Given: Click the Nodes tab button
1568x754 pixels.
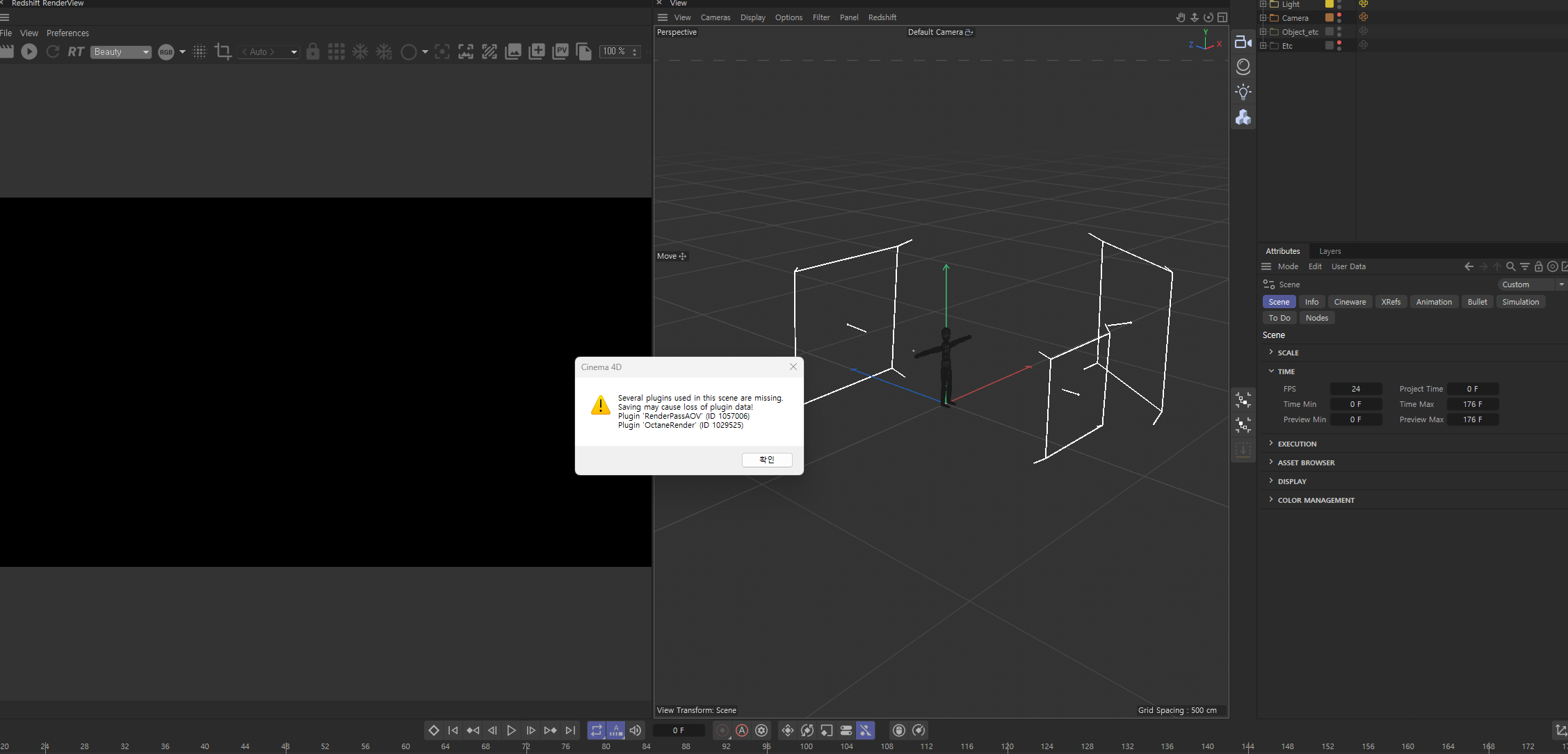Looking at the screenshot, I should coord(1316,318).
